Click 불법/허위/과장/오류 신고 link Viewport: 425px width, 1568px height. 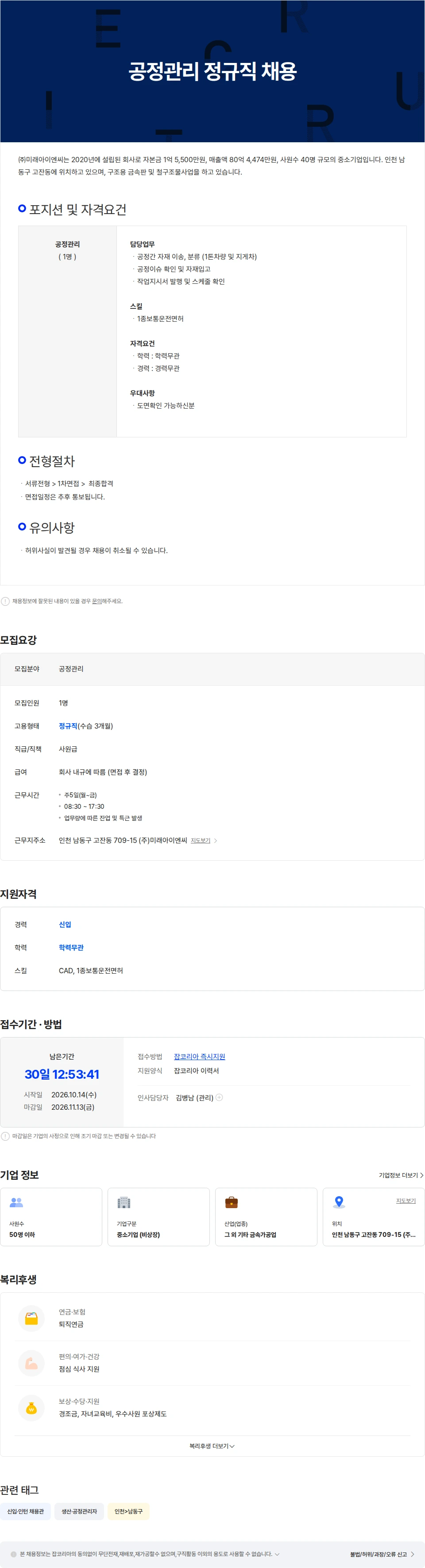pos(382,1554)
